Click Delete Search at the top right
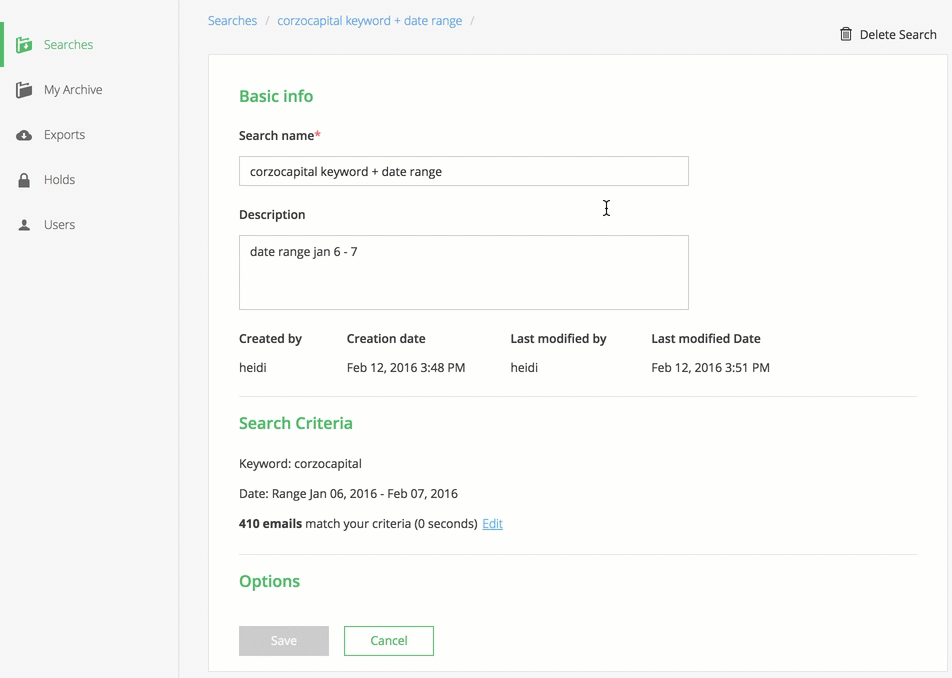This screenshot has width=952, height=678. click(x=895, y=33)
